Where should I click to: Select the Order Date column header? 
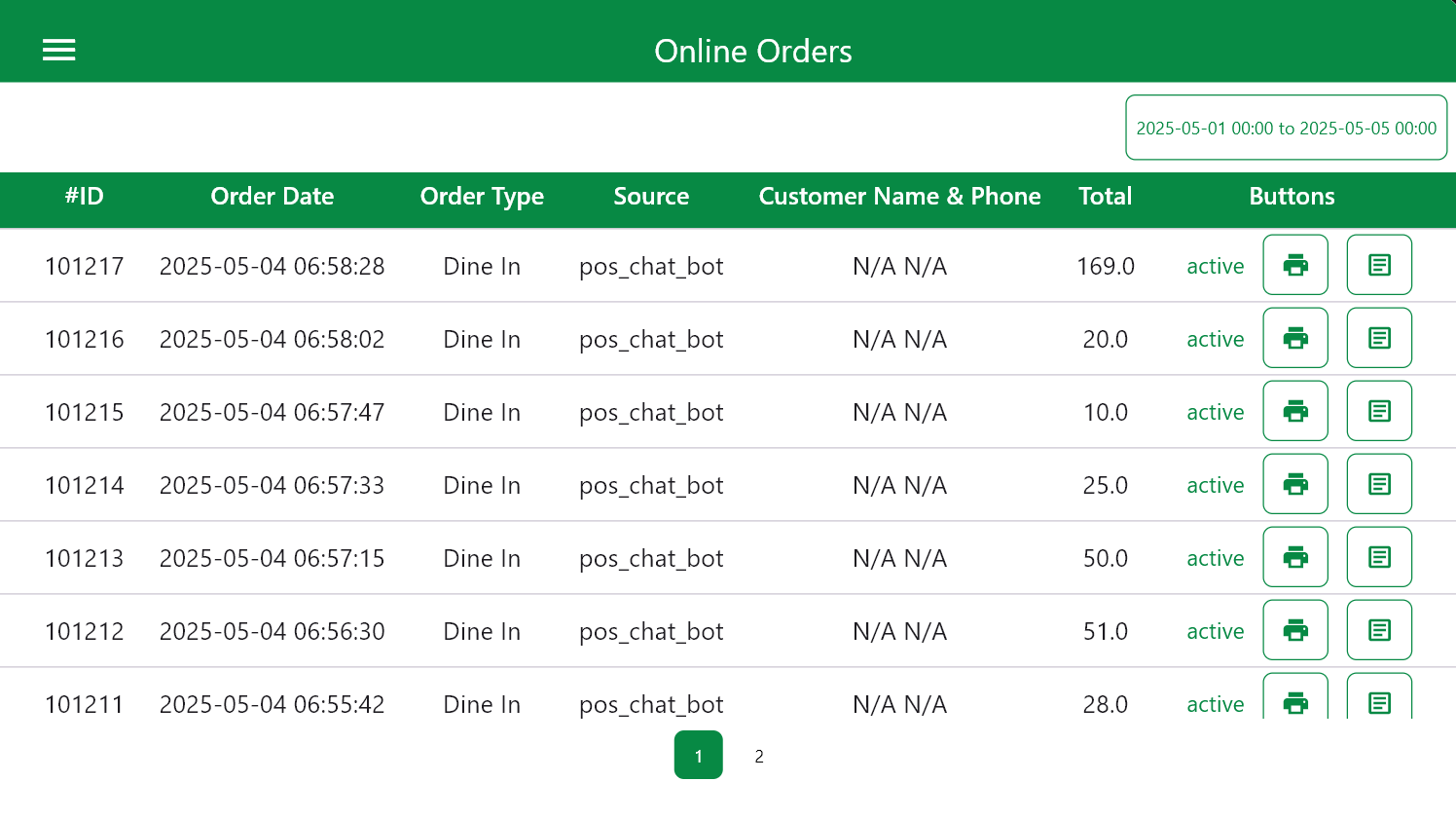click(272, 197)
